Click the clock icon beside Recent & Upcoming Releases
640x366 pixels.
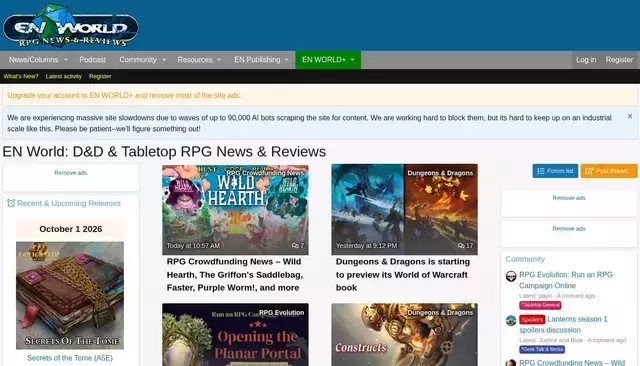pos(11,203)
